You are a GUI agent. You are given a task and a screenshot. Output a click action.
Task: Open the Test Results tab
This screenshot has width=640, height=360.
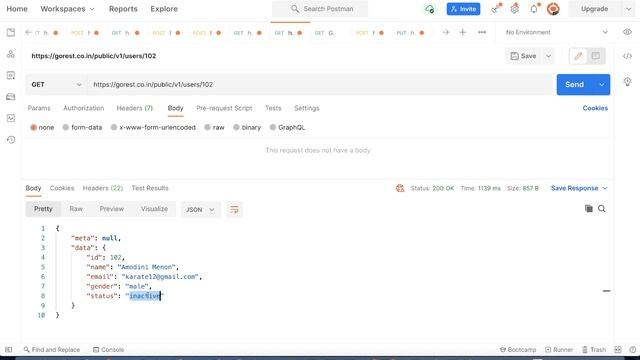click(x=150, y=188)
